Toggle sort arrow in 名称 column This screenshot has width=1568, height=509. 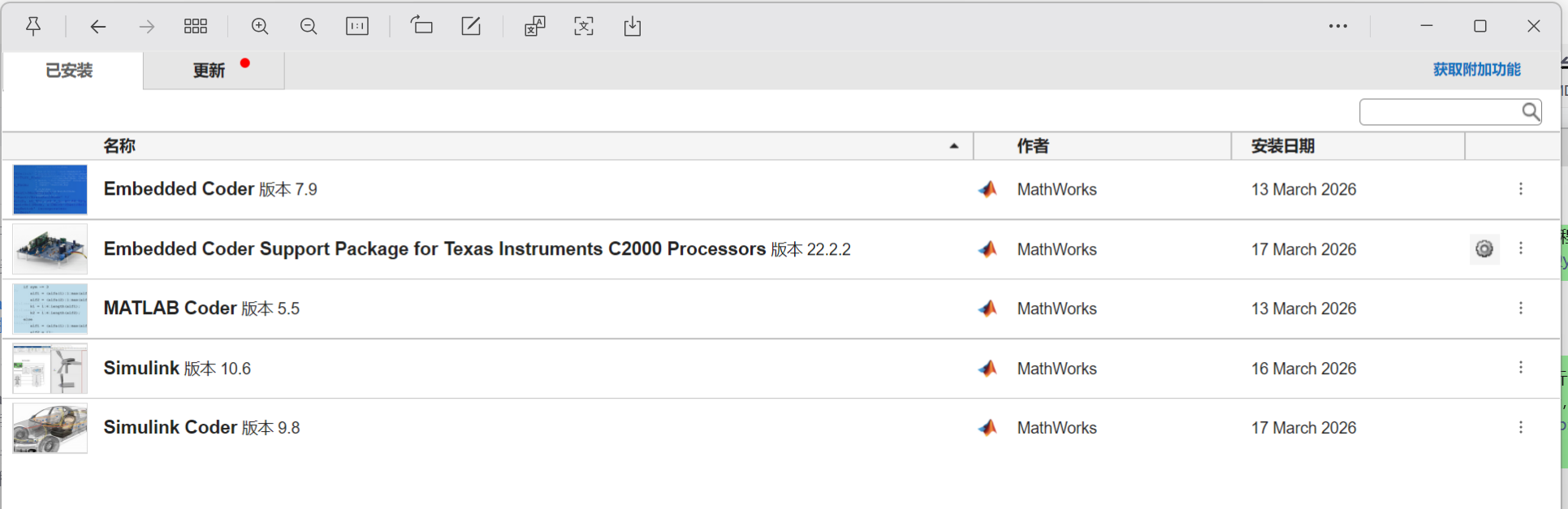pos(954,146)
